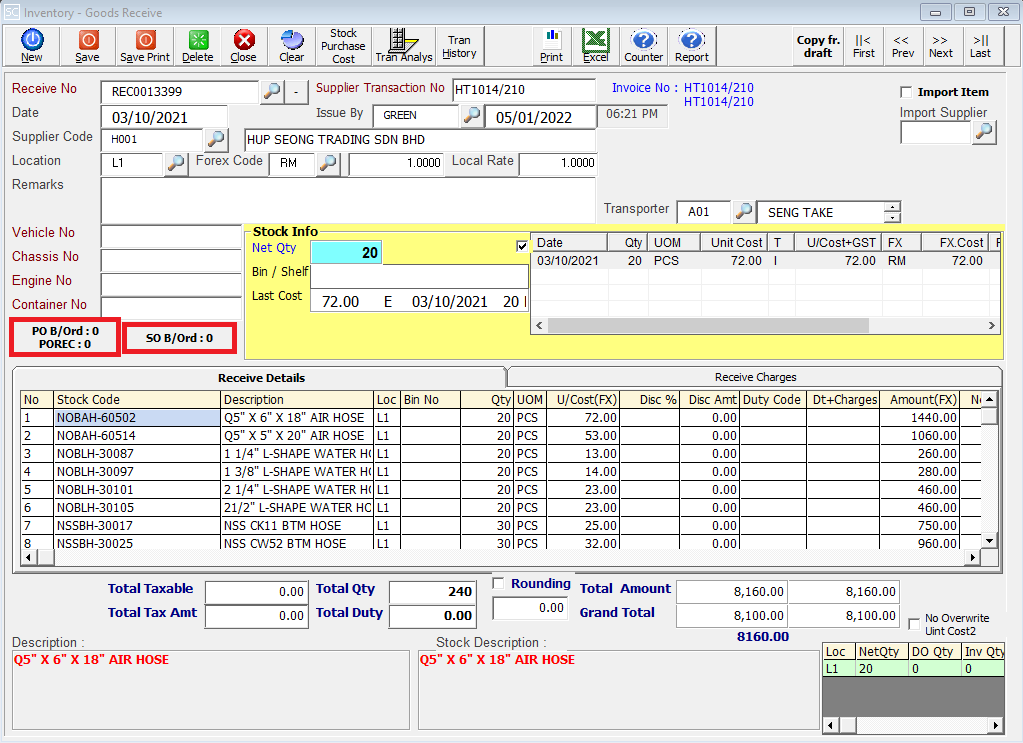Click the Net Qty field showing 20

[346, 252]
